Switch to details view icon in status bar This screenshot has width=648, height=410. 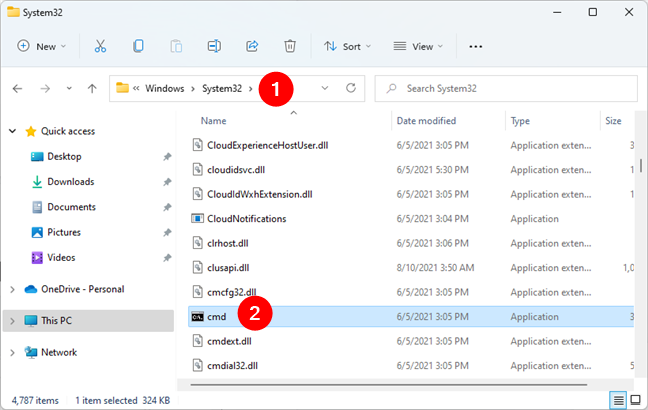(619, 400)
